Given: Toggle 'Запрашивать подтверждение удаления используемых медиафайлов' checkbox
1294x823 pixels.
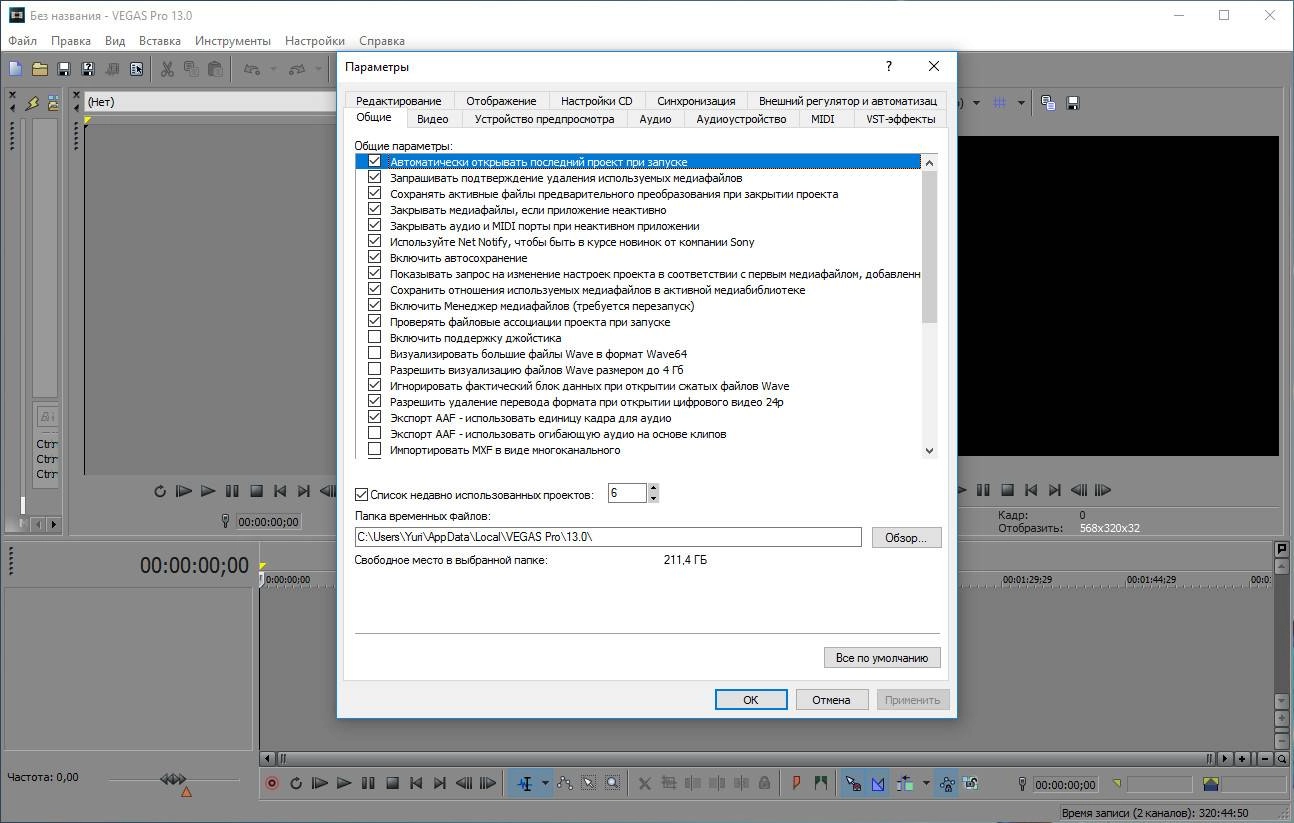Looking at the screenshot, I should pyautogui.click(x=375, y=177).
